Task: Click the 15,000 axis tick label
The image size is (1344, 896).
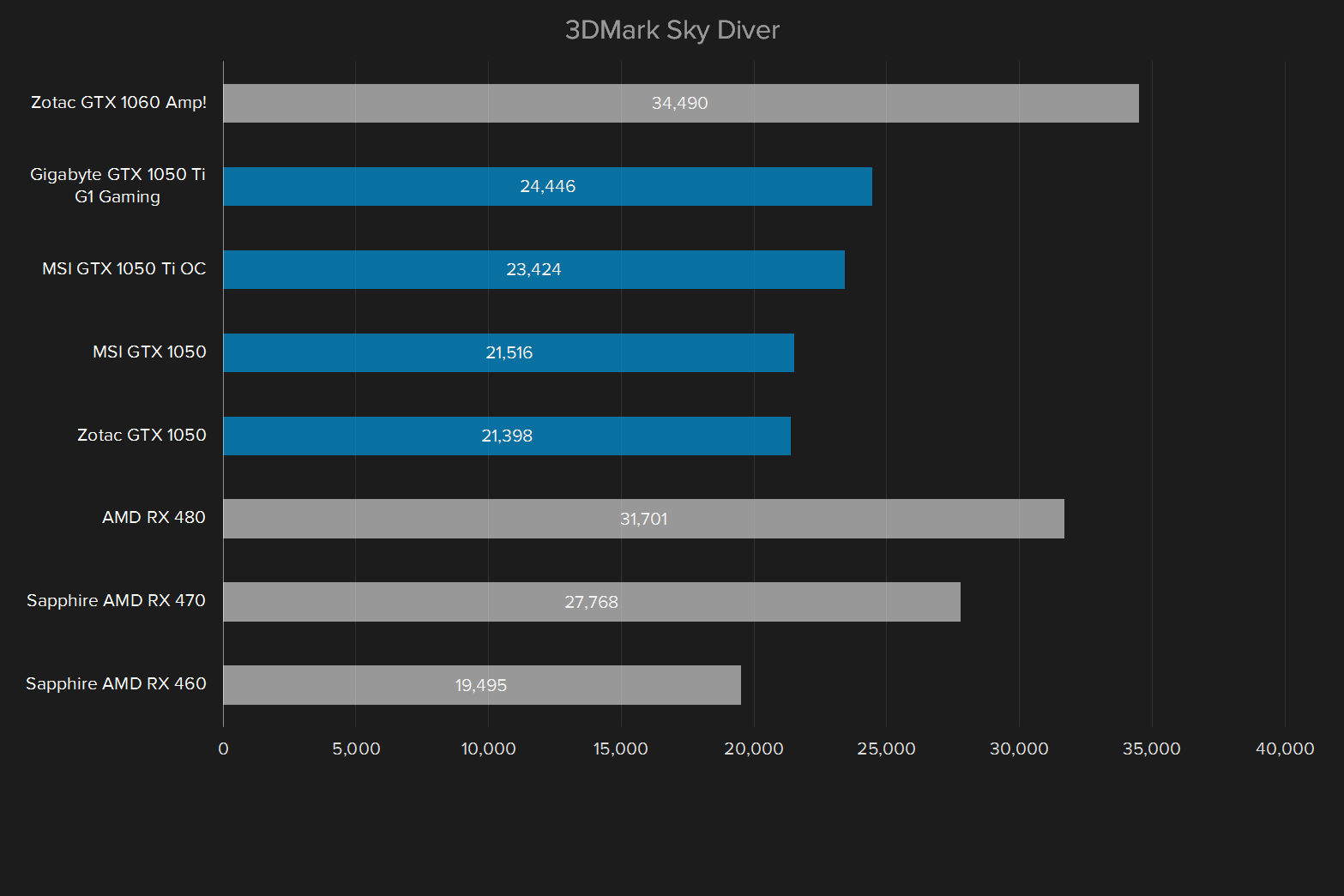Action: 621,749
